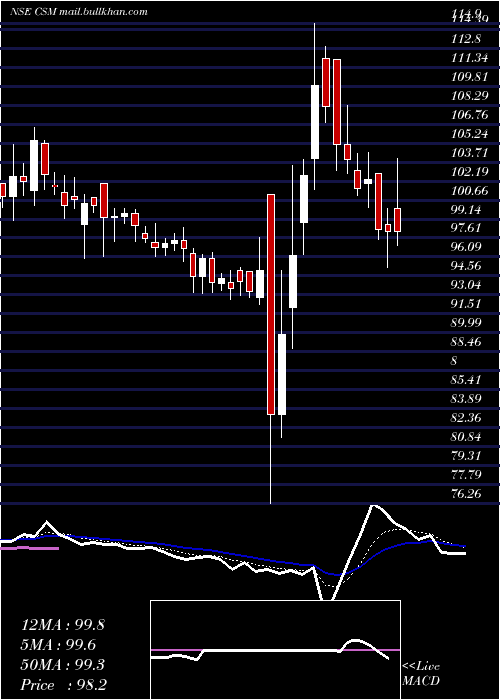Click the 80.84 price axis label

coord(466,437)
